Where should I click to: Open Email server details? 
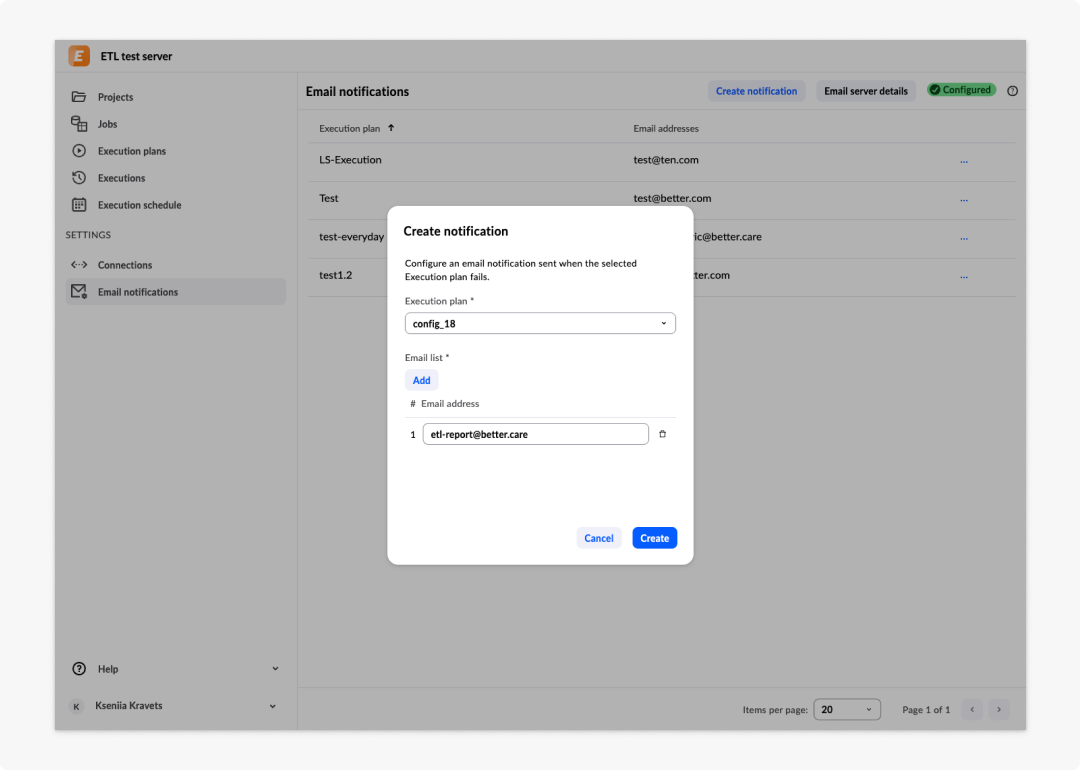pyautogui.click(x=866, y=91)
